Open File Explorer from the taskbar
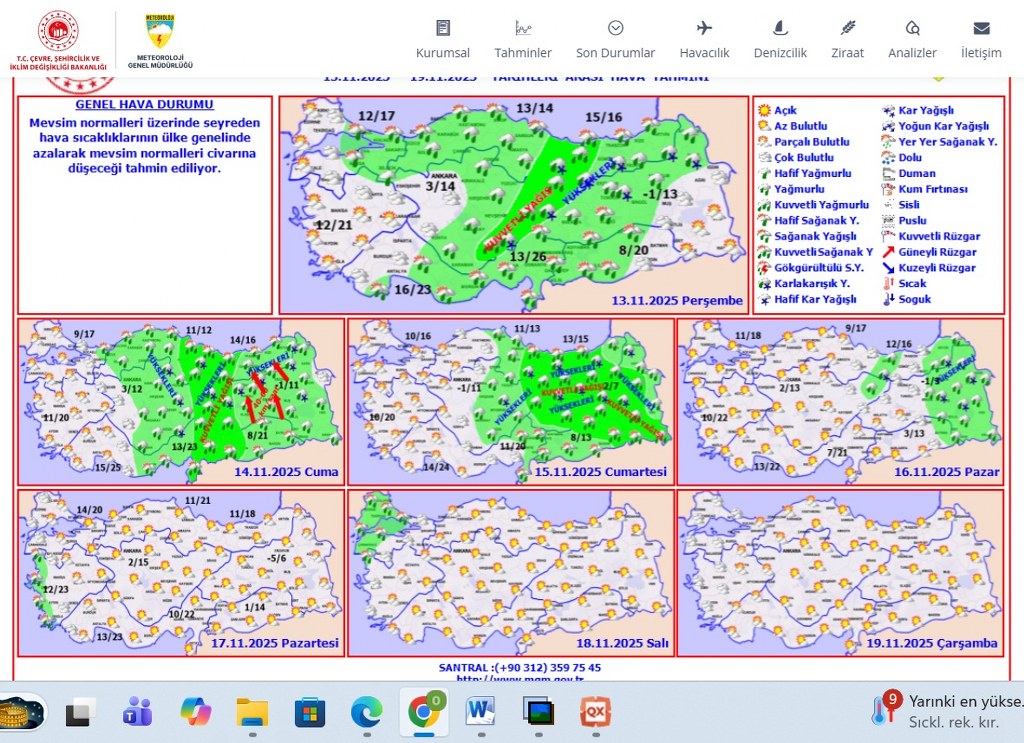1024x743 pixels. point(252,711)
